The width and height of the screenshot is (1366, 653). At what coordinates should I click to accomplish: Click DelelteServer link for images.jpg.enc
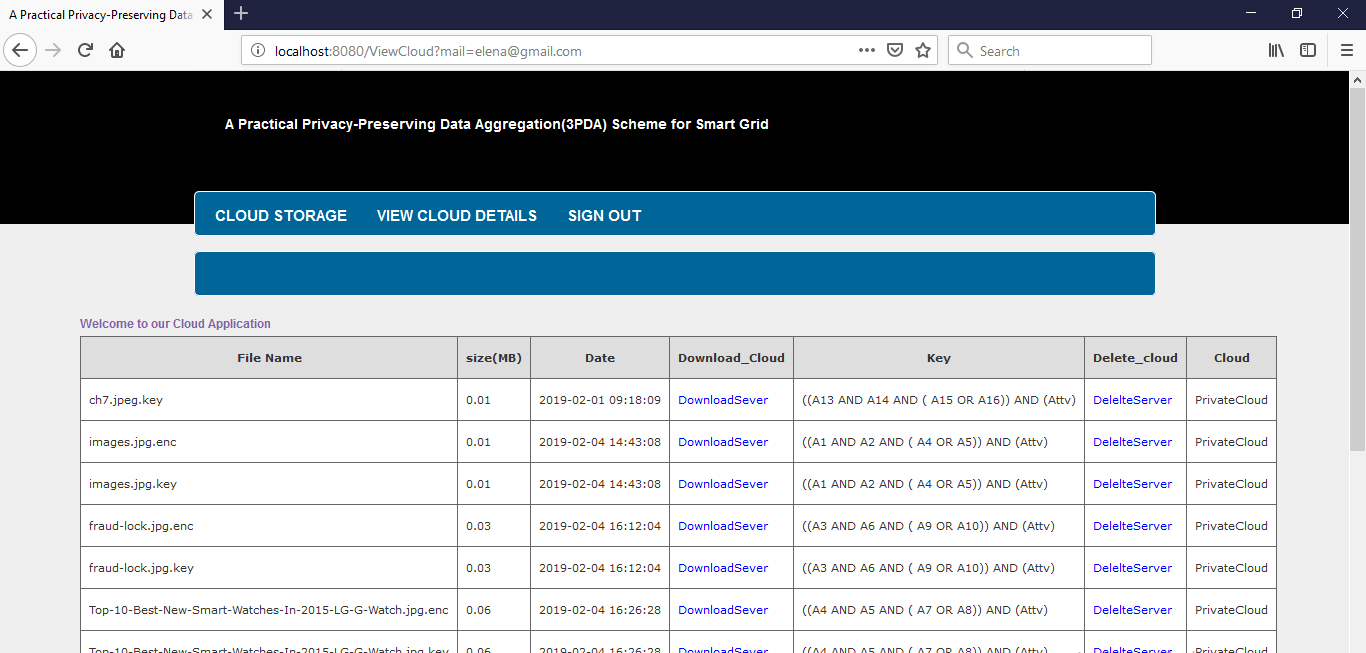tap(1132, 442)
